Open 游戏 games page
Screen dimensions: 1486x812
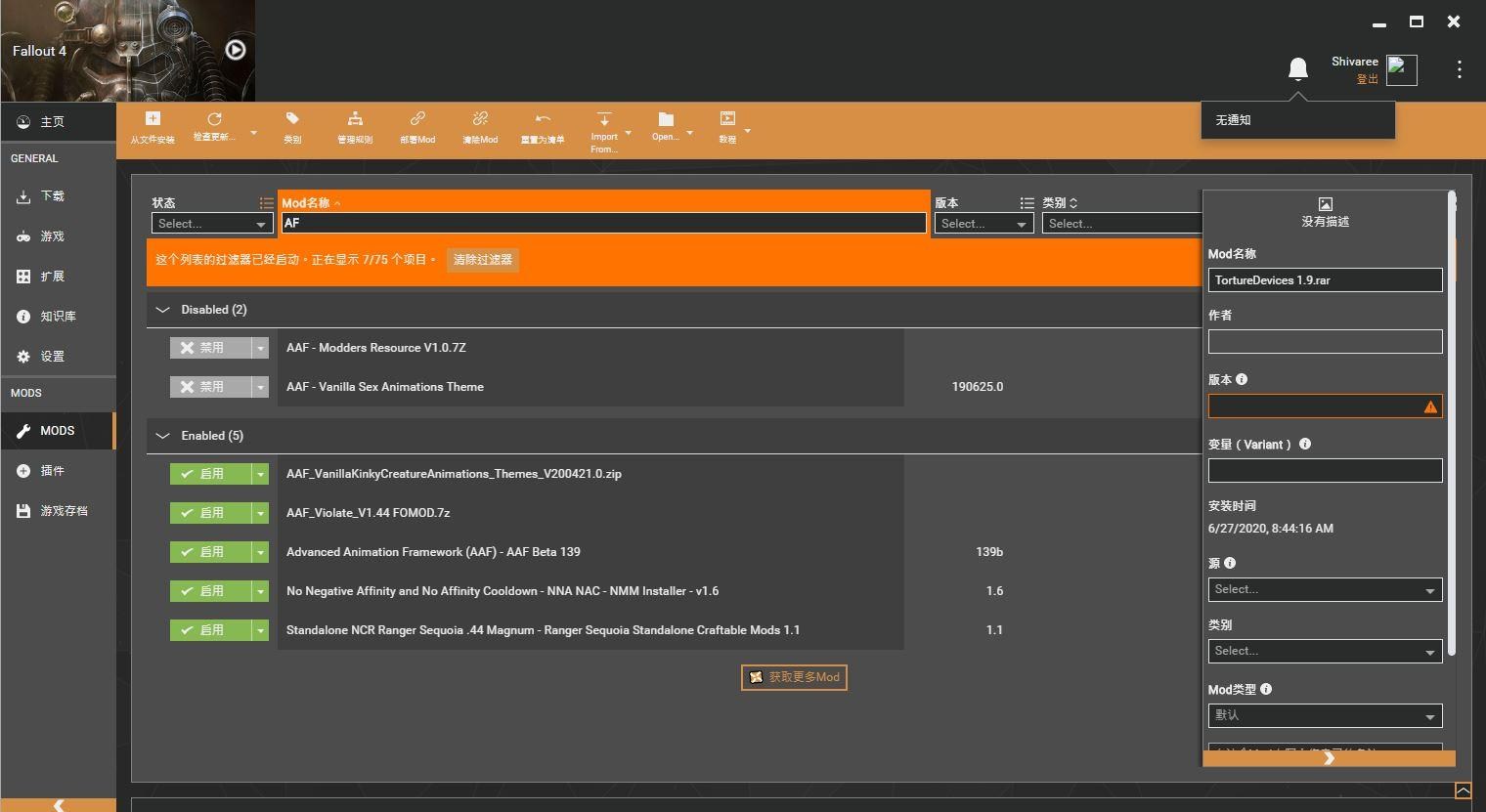(58, 236)
